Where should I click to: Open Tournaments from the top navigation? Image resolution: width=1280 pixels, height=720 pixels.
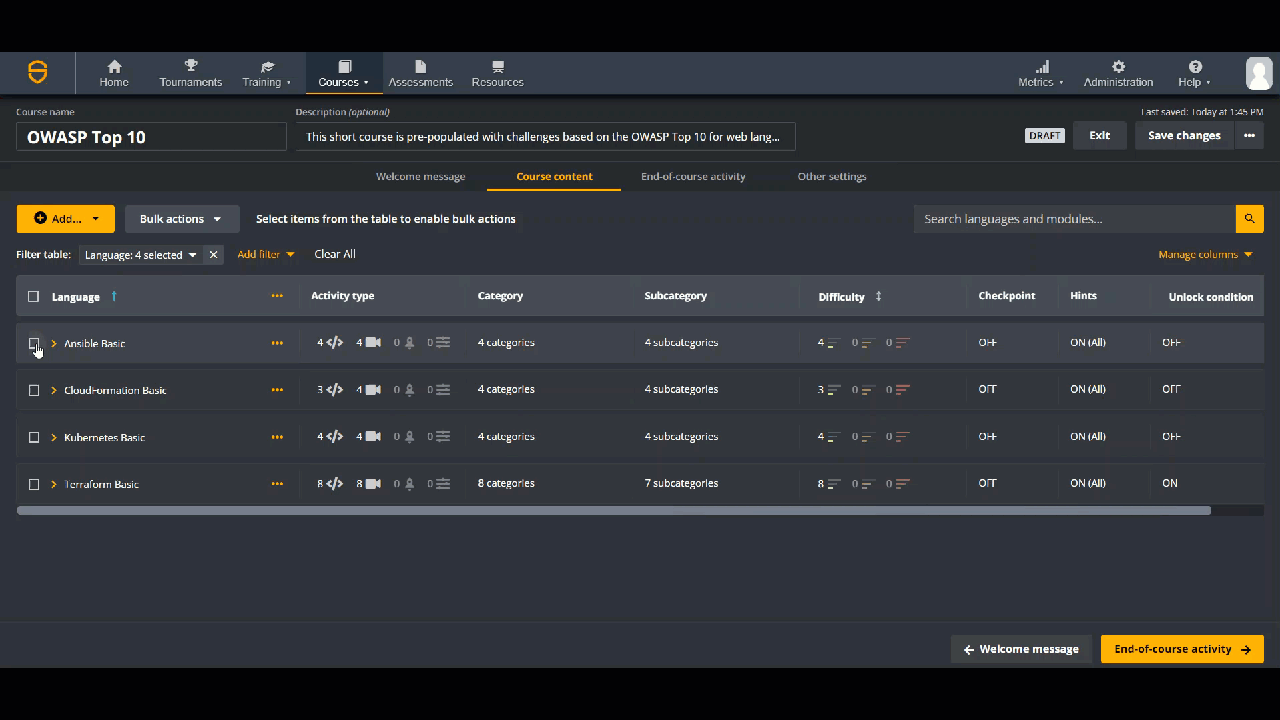190,74
